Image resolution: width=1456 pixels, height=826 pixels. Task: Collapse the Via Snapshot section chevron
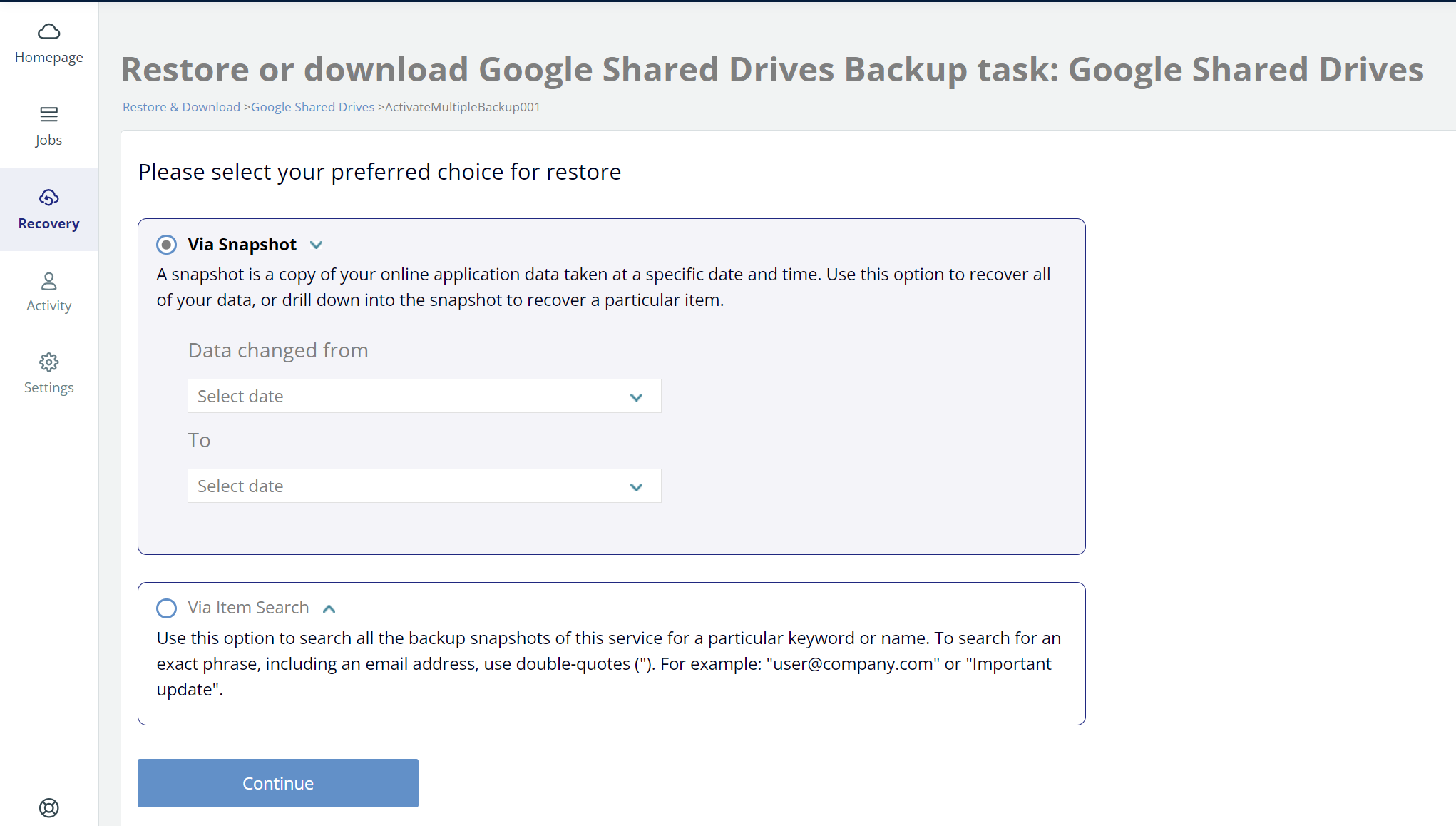pos(317,245)
